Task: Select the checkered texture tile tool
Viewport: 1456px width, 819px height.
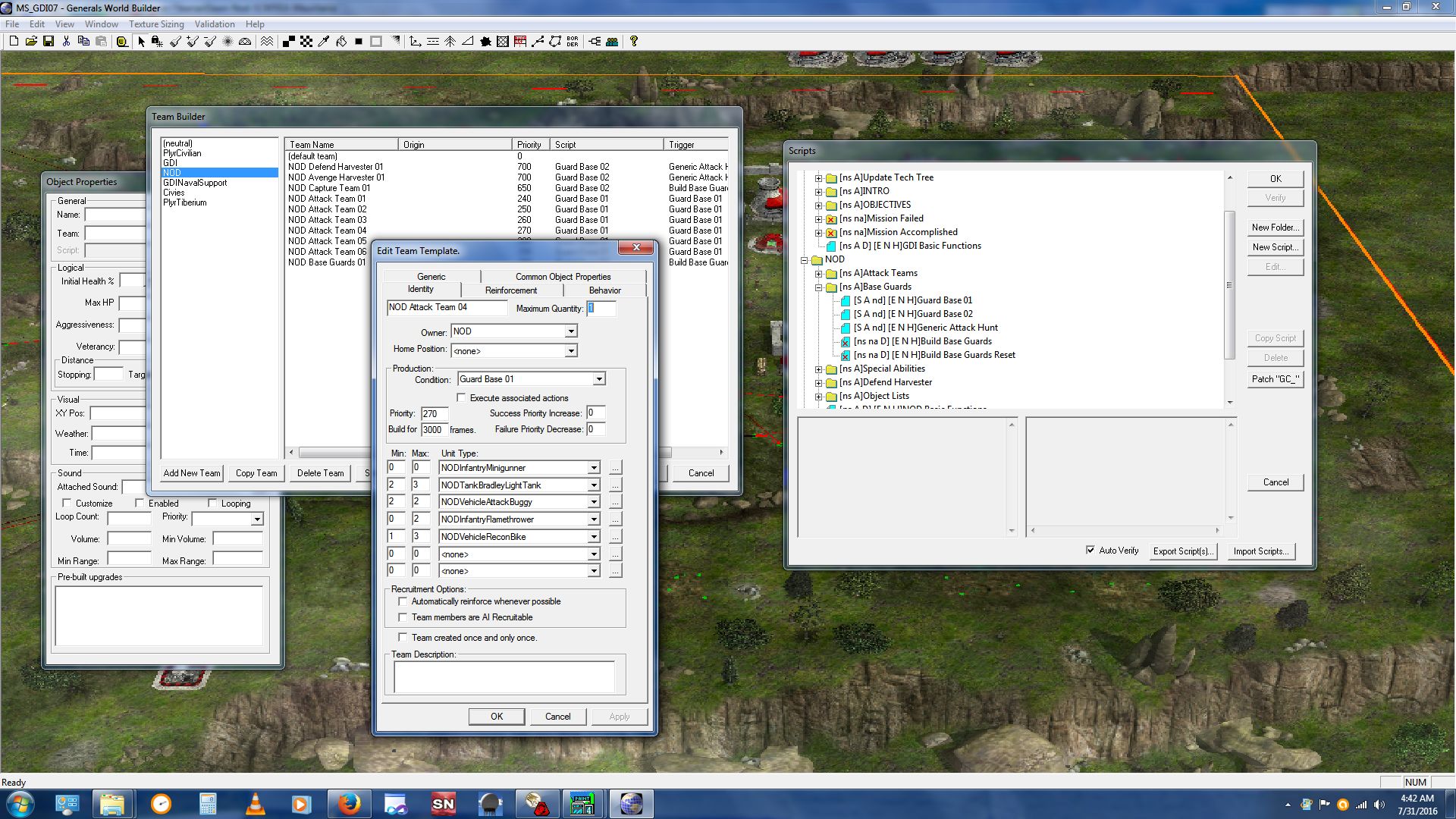Action: point(306,41)
